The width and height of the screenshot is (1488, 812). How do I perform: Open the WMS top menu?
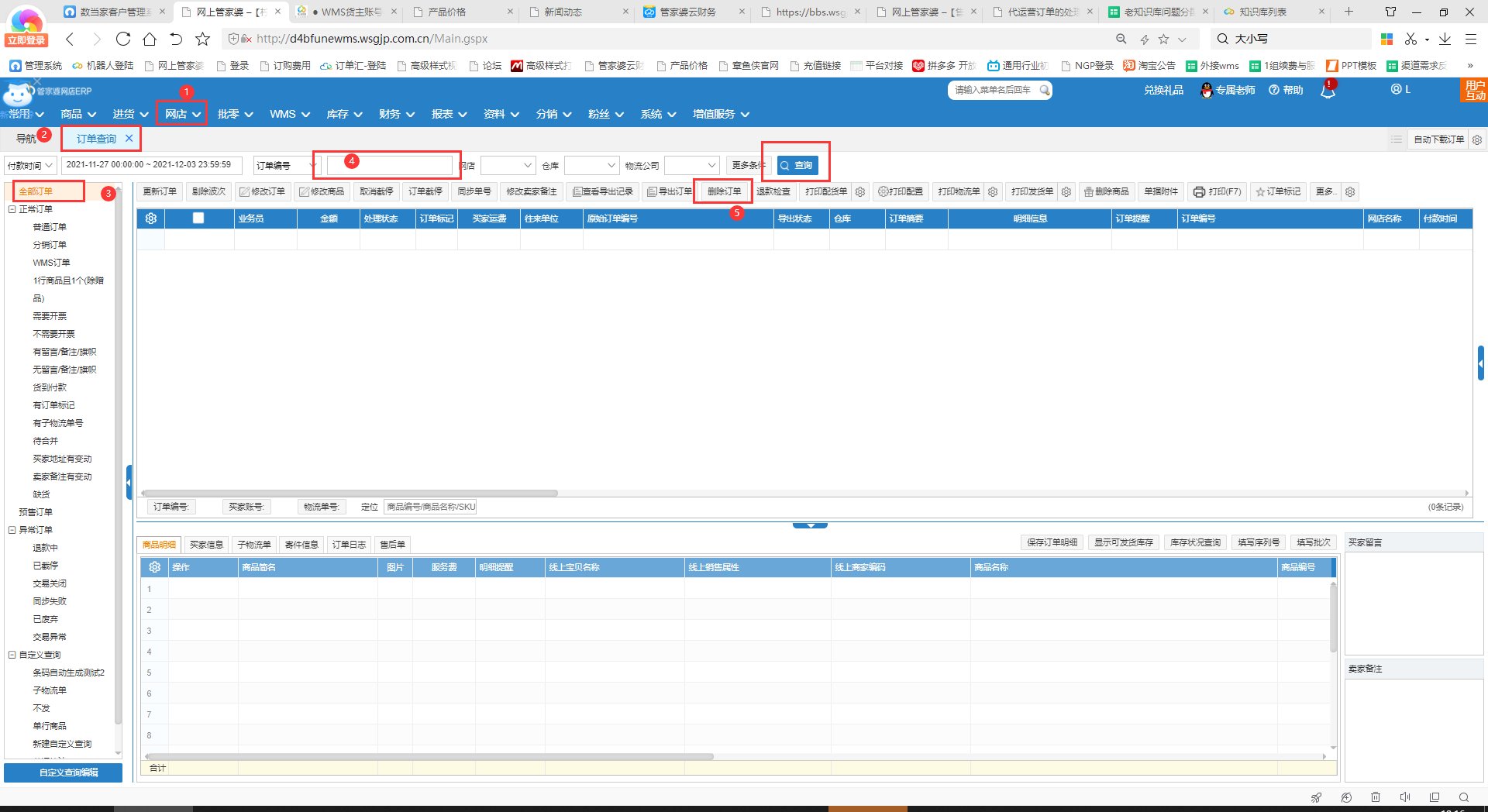(289, 114)
